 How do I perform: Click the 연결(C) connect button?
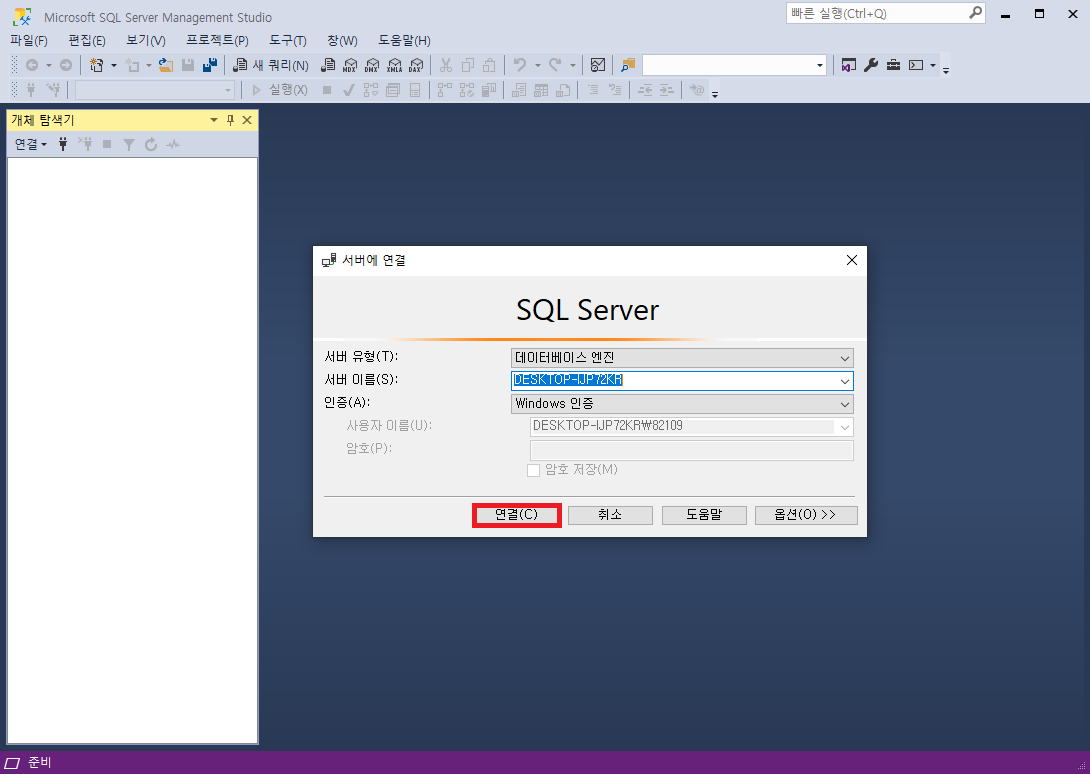point(516,515)
